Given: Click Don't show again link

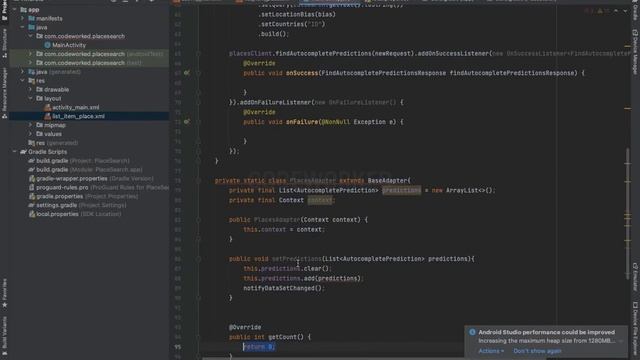Looking at the screenshot, I should tap(537, 351).
